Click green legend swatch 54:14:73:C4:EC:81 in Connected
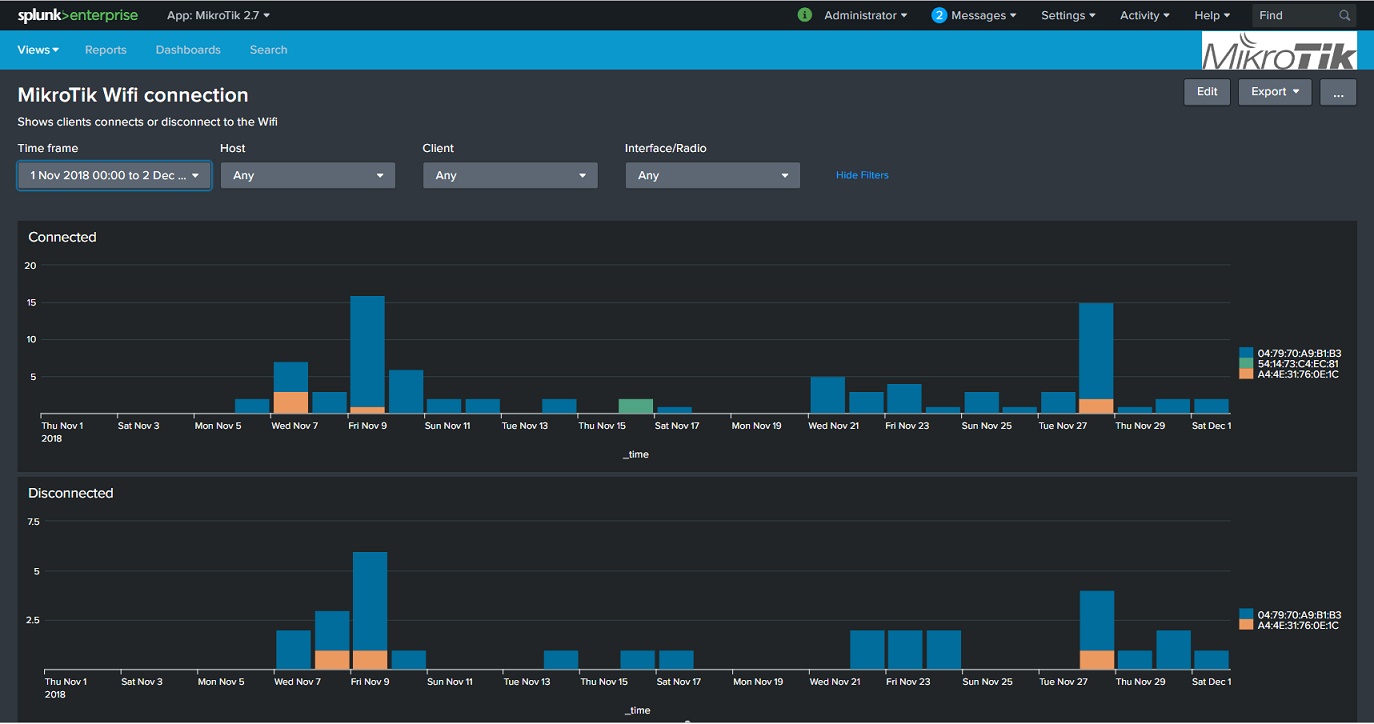 point(1246,363)
